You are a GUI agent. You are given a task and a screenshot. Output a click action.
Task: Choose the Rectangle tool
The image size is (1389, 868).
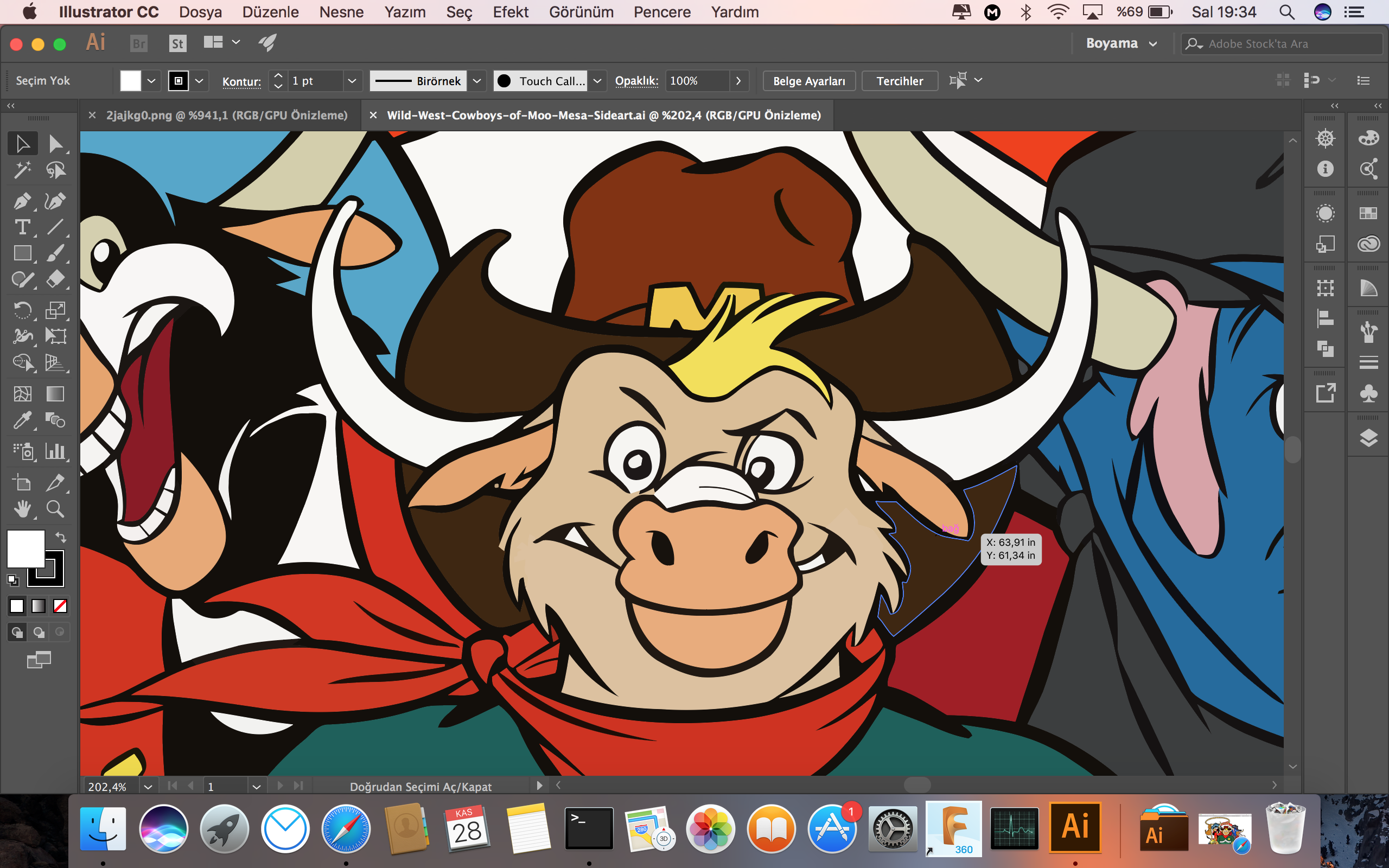[x=23, y=253]
